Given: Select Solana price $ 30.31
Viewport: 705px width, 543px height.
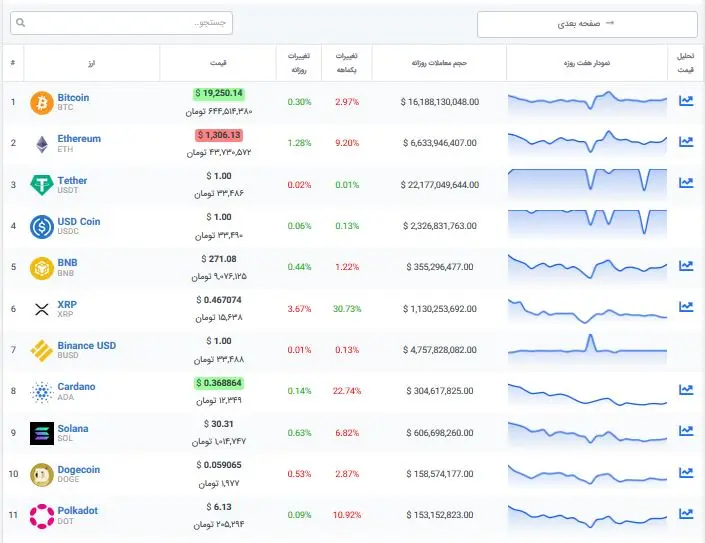Looking at the screenshot, I should [219, 424].
